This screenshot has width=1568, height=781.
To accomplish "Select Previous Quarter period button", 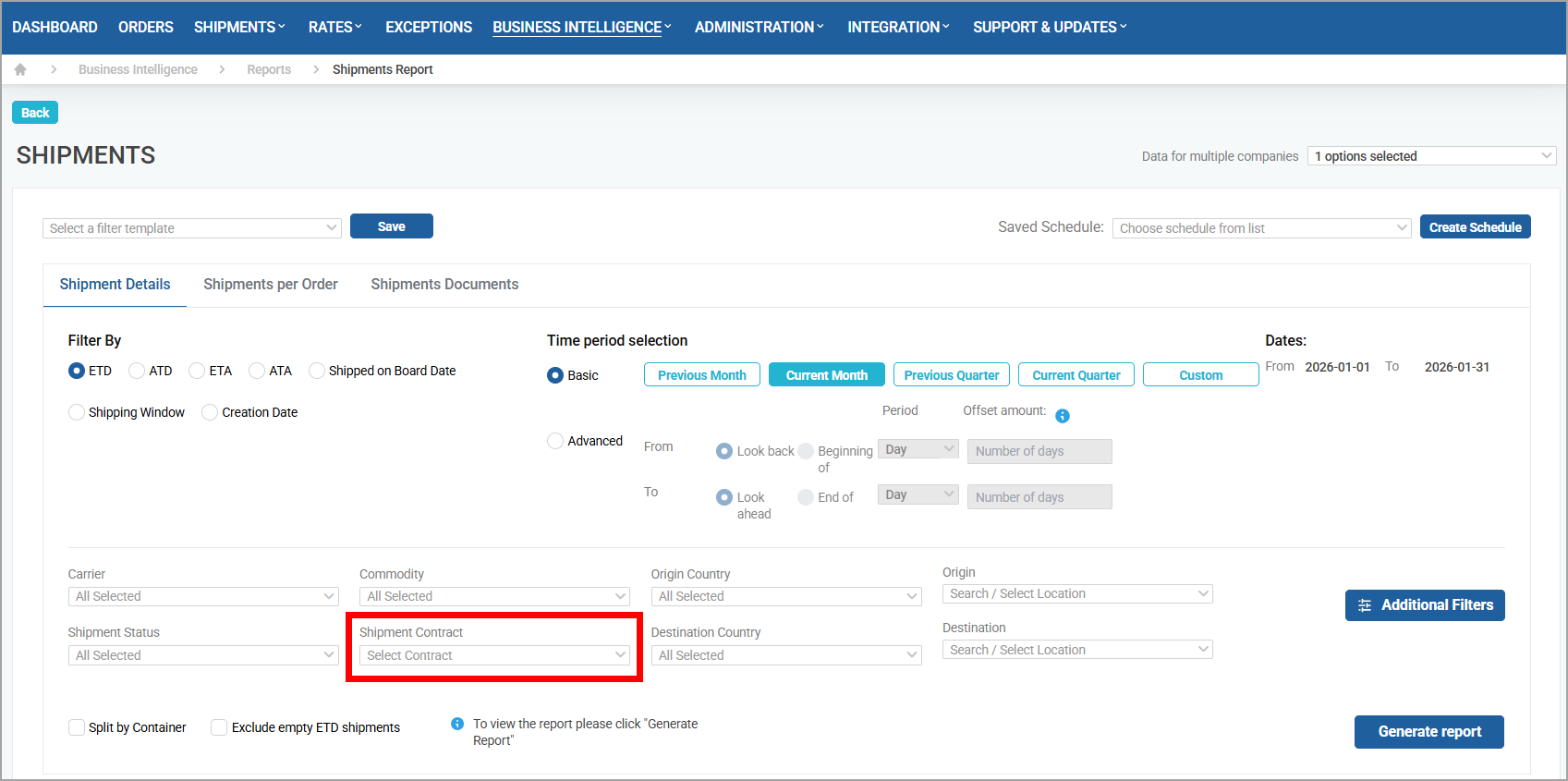I will click(x=952, y=374).
